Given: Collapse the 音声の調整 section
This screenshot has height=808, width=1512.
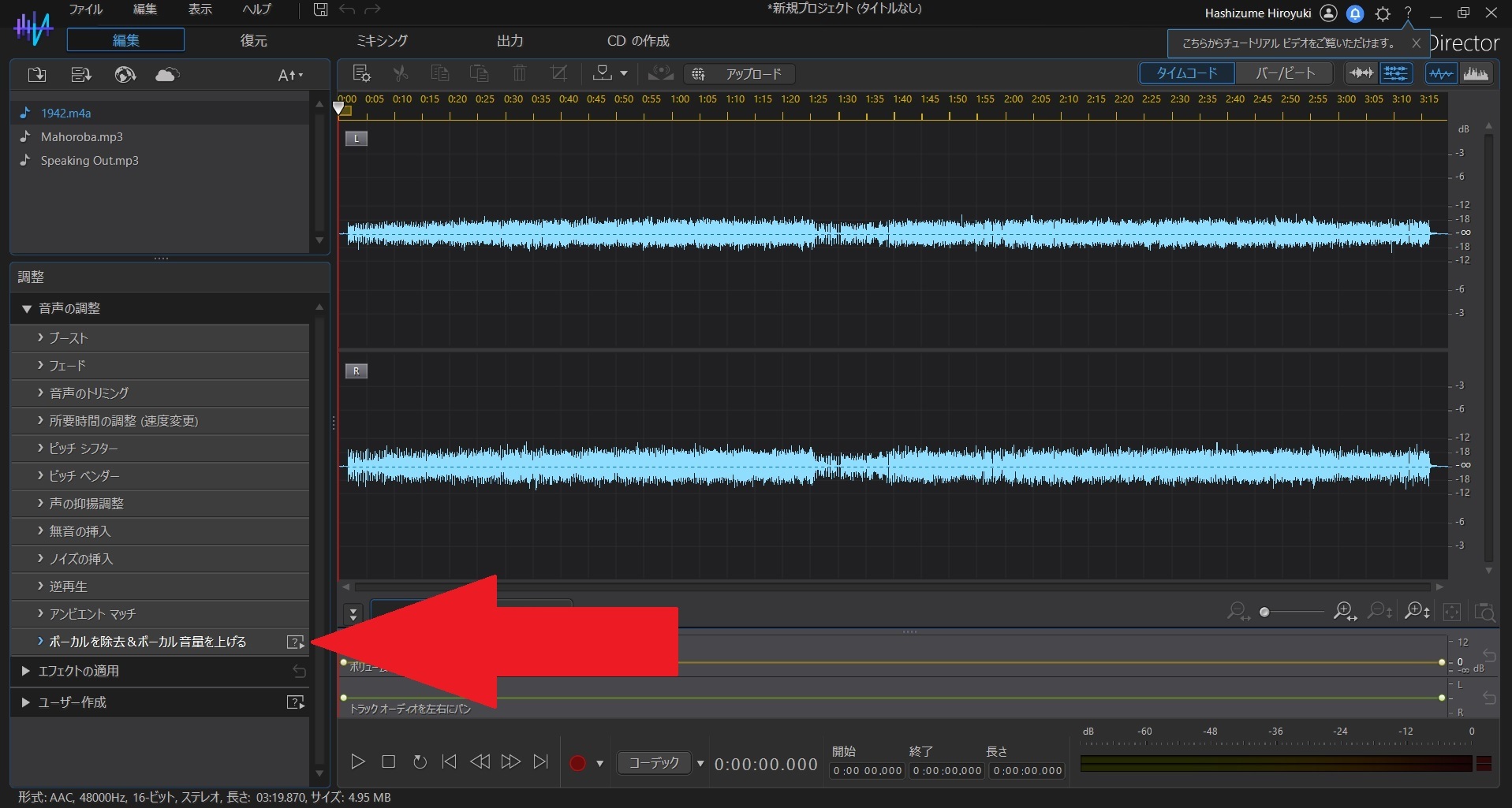Looking at the screenshot, I should pyautogui.click(x=25, y=308).
